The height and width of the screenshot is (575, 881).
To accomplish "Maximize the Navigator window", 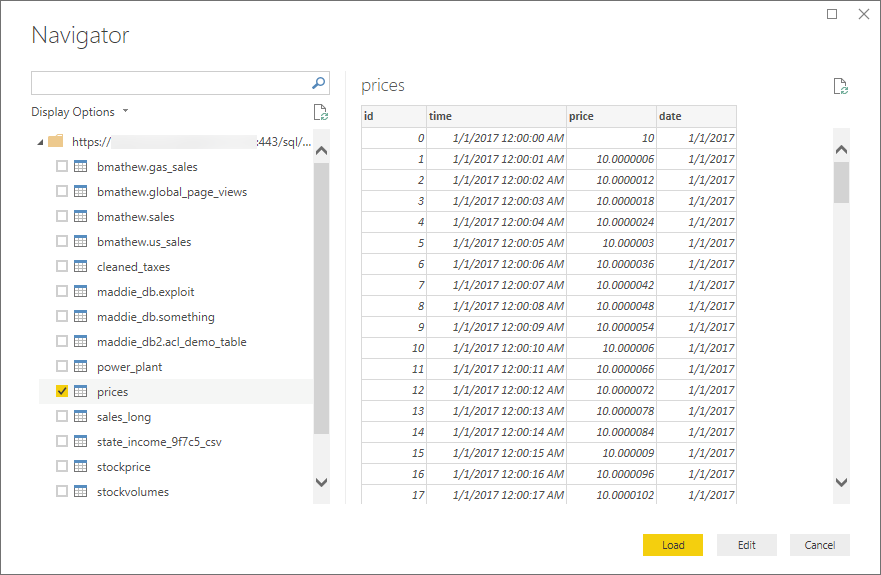I will 832,14.
